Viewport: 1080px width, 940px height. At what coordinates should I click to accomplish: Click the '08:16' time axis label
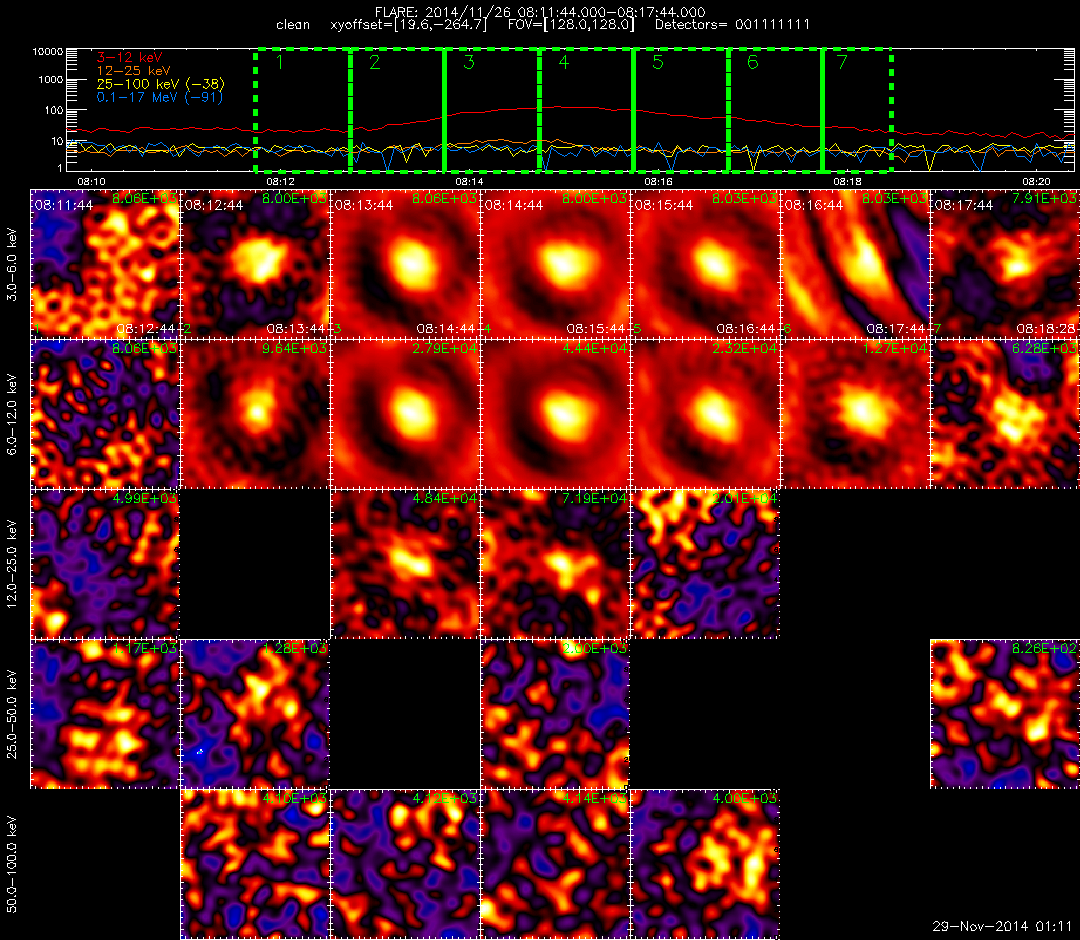658,181
